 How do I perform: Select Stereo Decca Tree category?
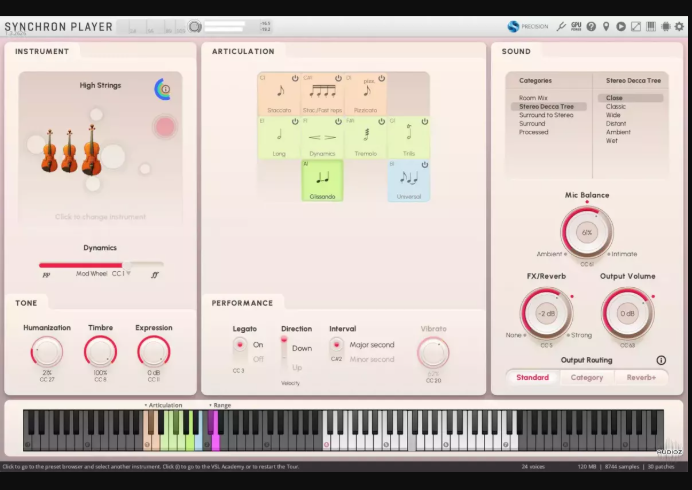point(549,106)
